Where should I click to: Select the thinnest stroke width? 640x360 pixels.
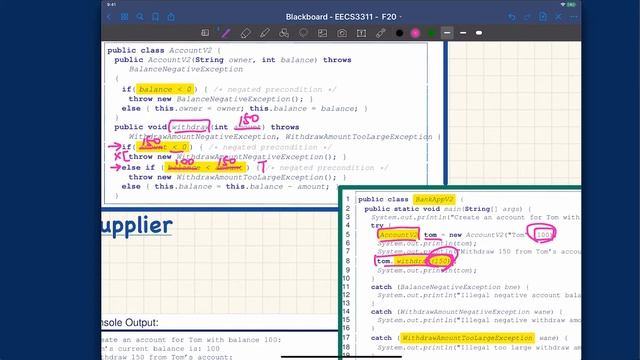(x=447, y=33)
